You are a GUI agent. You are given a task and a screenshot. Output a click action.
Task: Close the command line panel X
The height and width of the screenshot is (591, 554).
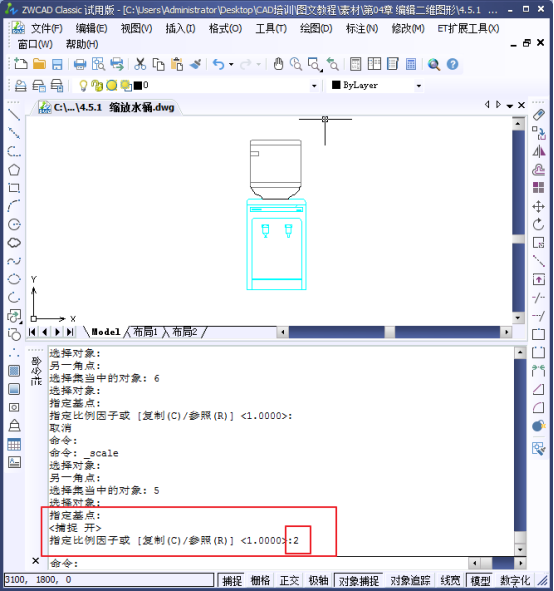pos(35,561)
